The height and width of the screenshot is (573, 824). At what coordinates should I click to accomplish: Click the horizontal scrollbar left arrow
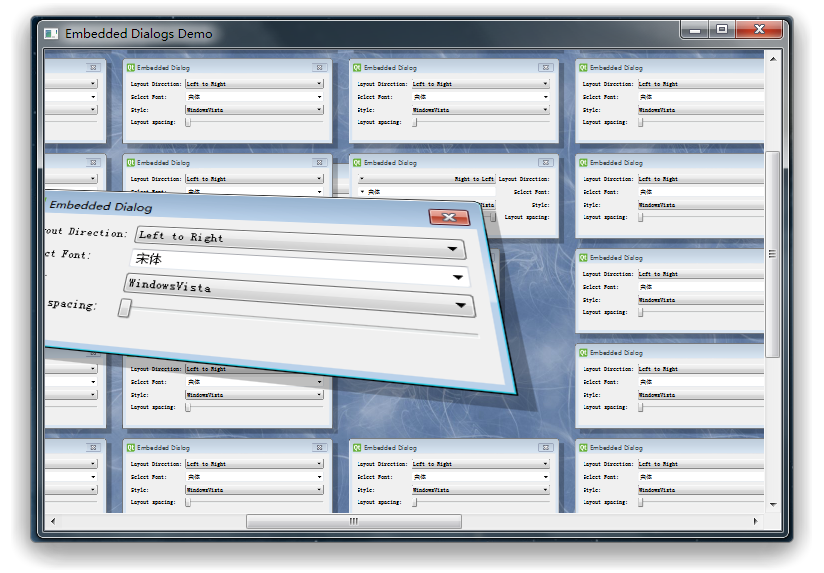coord(53,522)
